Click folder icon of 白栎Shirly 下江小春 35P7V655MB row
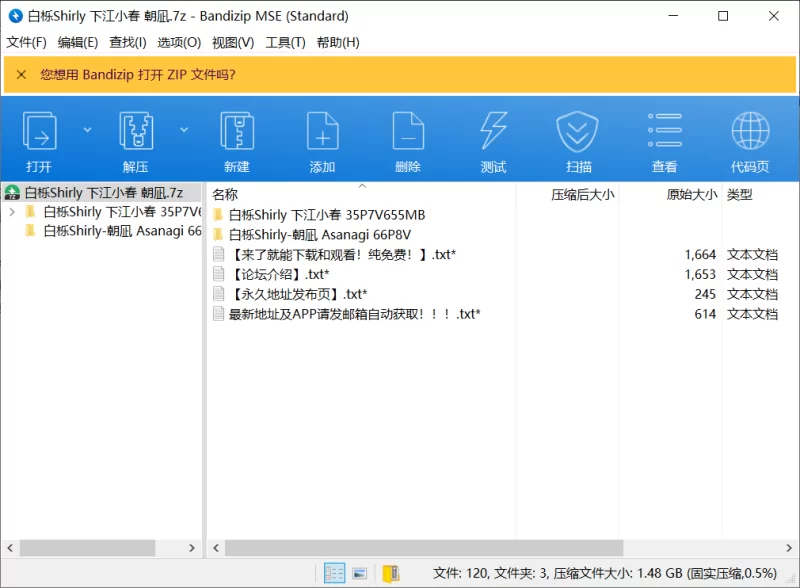Viewport: 800px width, 588px height. click(x=218, y=214)
